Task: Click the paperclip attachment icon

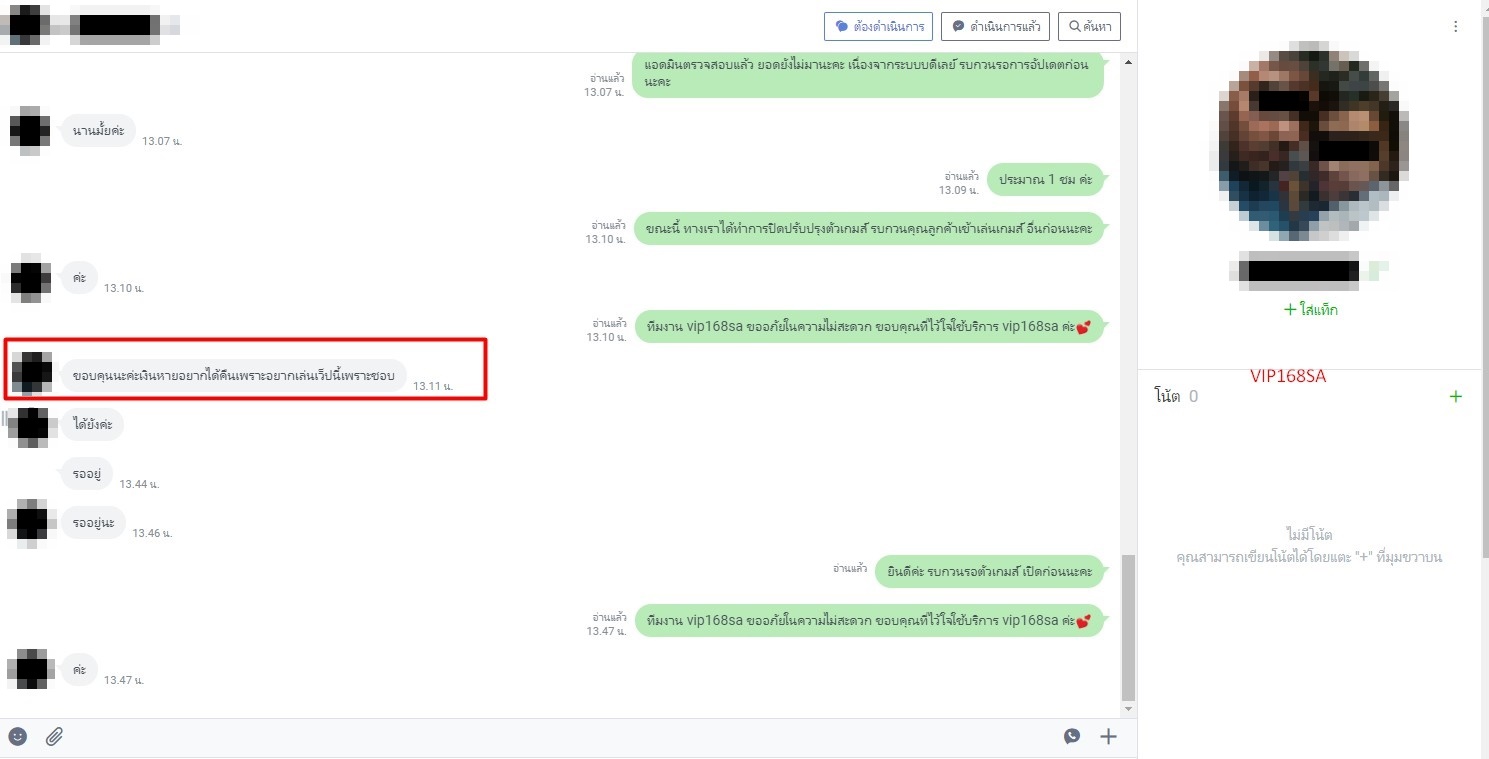Action: tap(55, 737)
